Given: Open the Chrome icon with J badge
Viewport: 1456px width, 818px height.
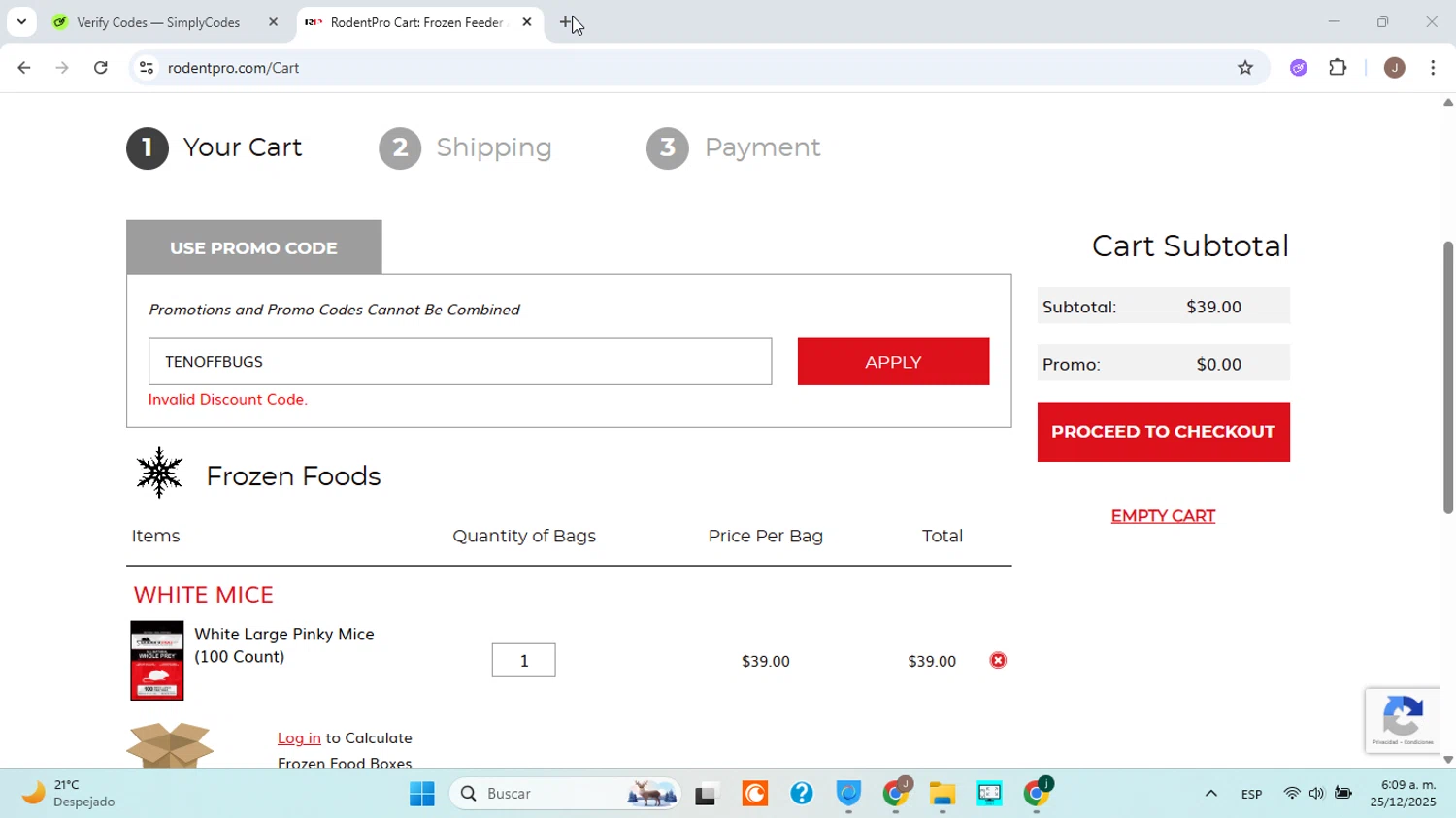Looking at the screenshot, I should 896,794.
